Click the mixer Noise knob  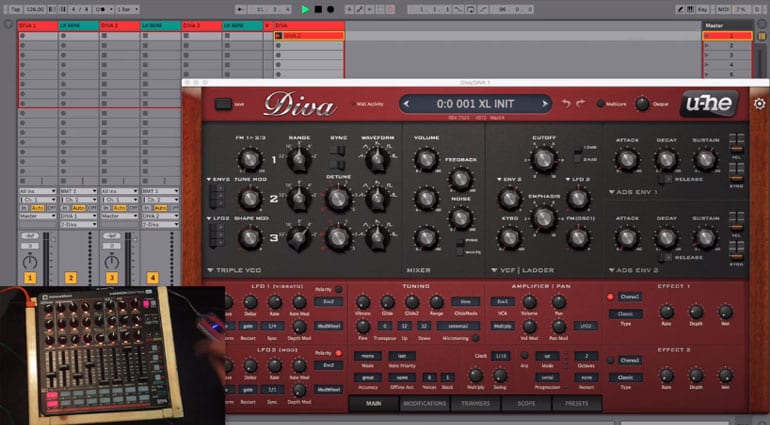tap(461, 218)
